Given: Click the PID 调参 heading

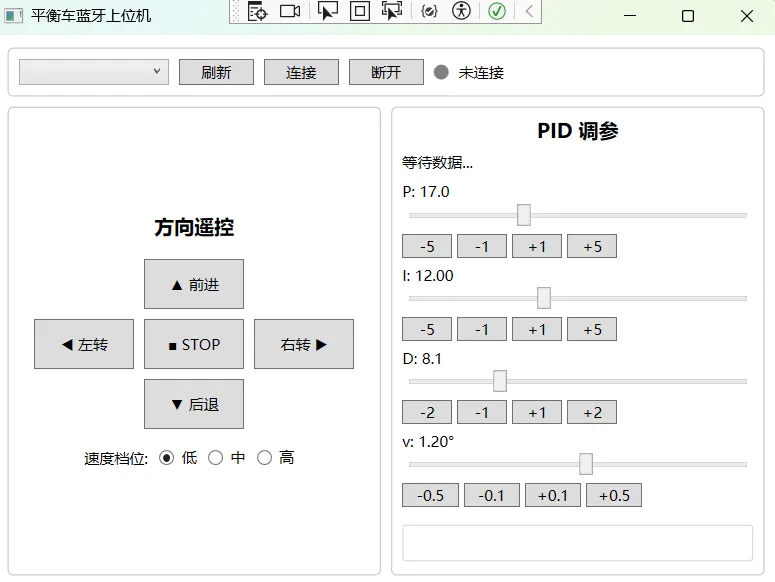Looking at the screenshot, I should [x=578, y=131].
